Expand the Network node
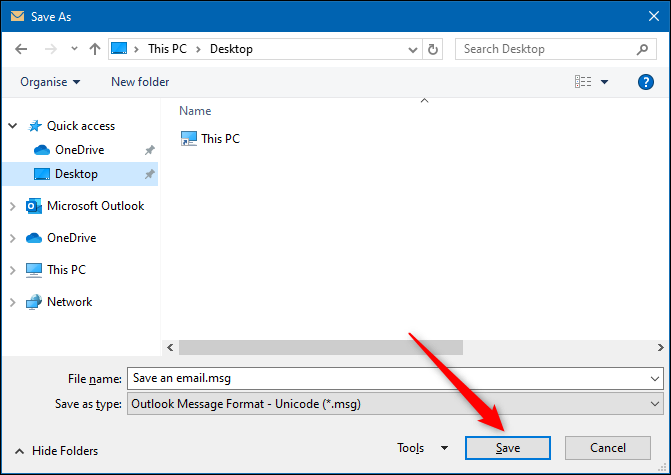The height and width of the screenshot is (475, 671). click(x=13, y=302)
